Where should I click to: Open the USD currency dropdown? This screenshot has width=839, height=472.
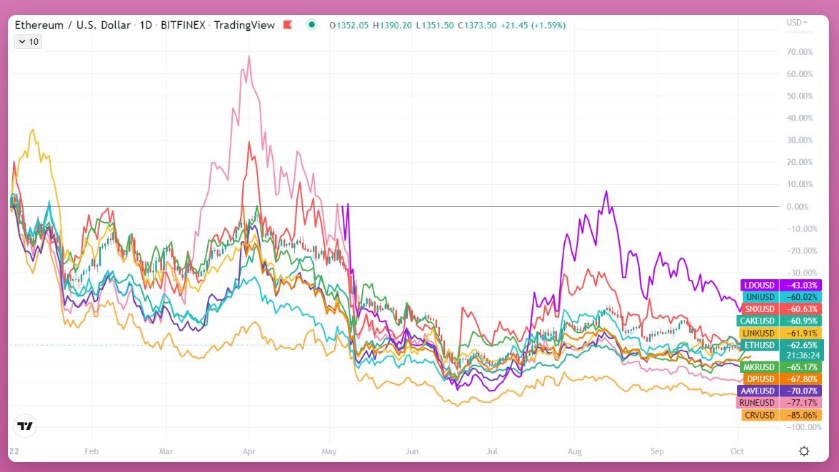click(797, 22)
